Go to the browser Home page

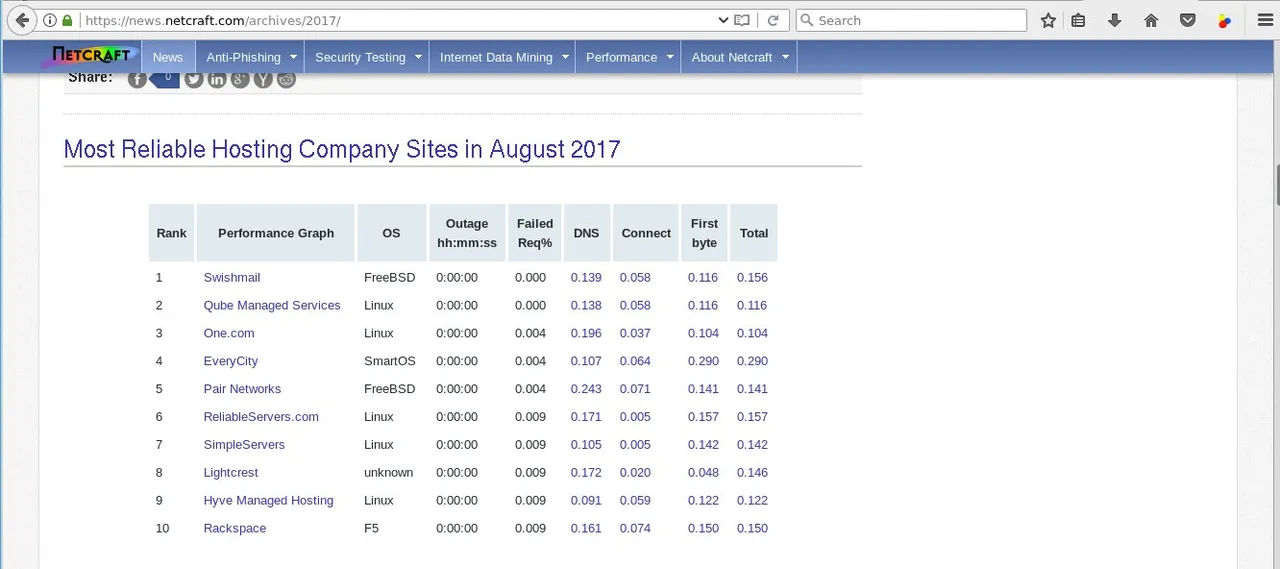pos(1151,20)
